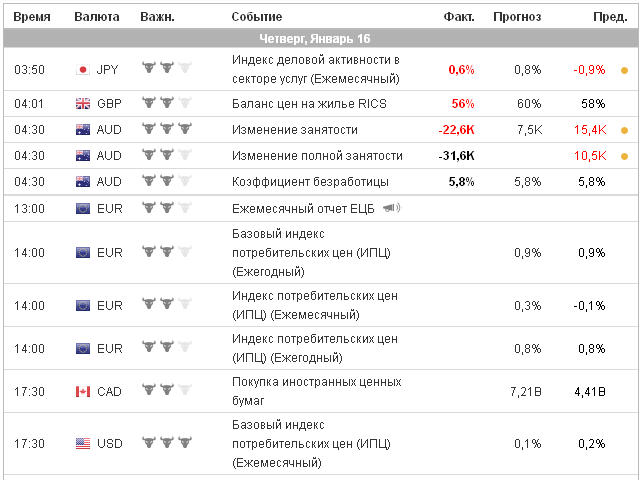Sort by the Время column header

(32, 17)
